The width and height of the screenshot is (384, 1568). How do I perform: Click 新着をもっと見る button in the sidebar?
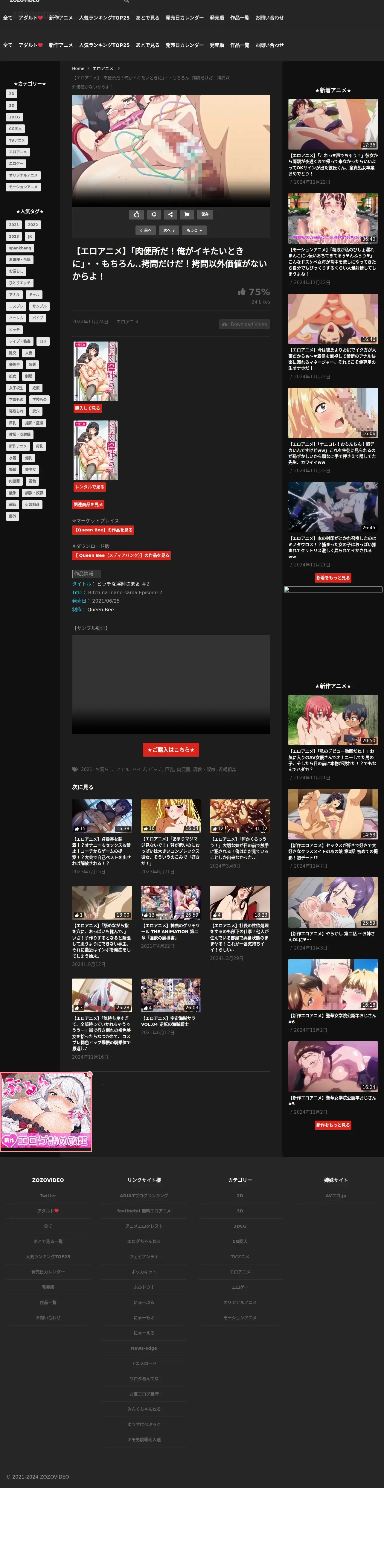point(333,578)
